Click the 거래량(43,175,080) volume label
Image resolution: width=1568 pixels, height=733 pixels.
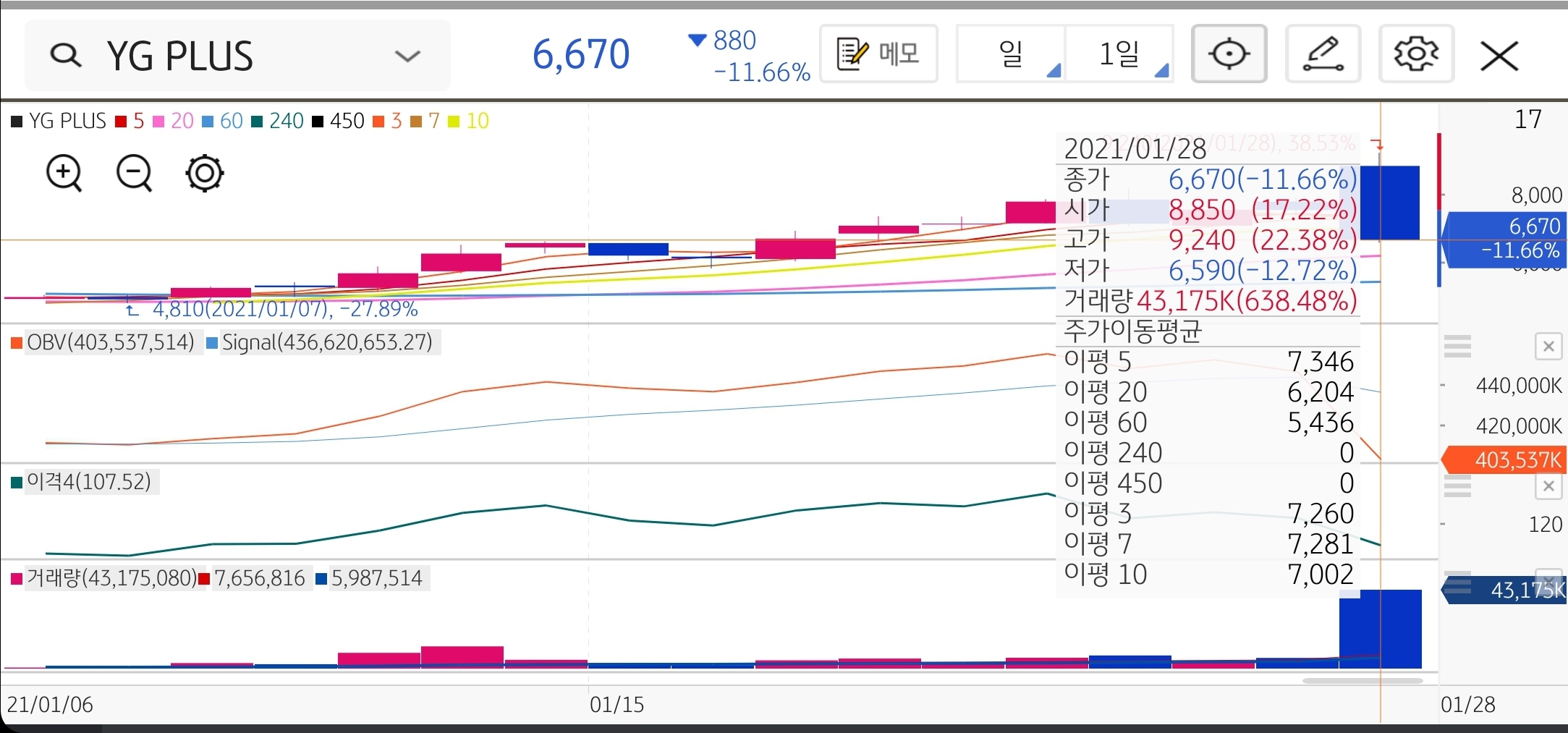111,578
